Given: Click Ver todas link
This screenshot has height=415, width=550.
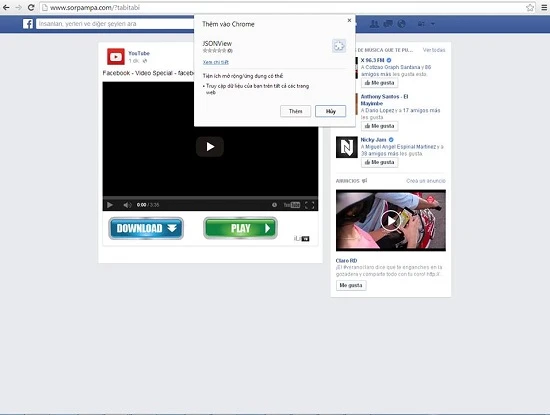Looking at the screenshot, I should (434, 50).
